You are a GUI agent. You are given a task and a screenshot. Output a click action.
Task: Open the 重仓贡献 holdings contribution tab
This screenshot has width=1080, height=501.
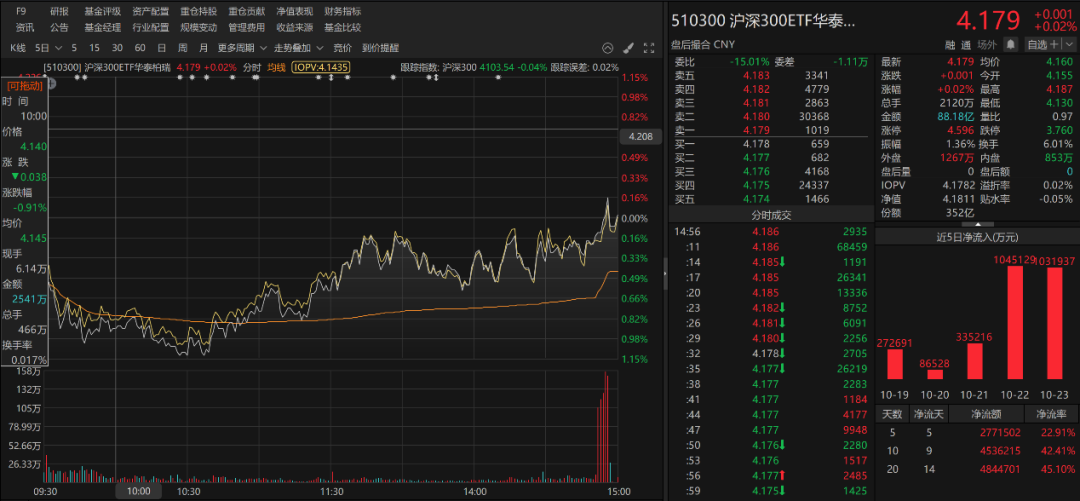click(247, 12)
